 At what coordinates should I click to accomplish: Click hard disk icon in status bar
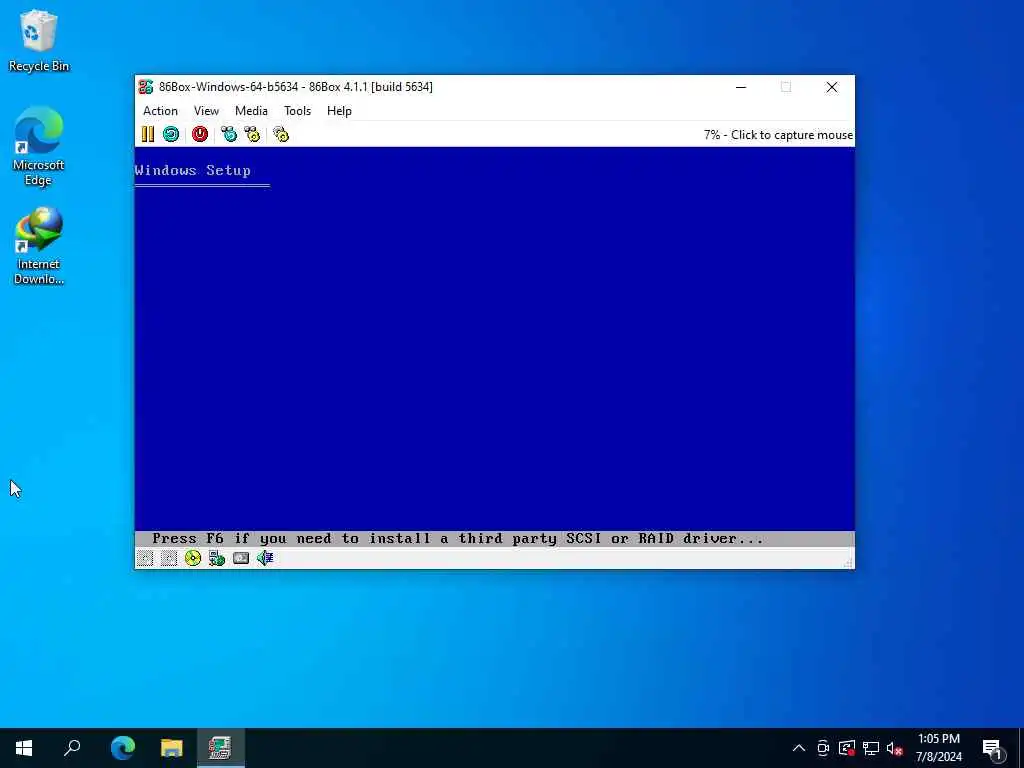(x=241, y=558)
